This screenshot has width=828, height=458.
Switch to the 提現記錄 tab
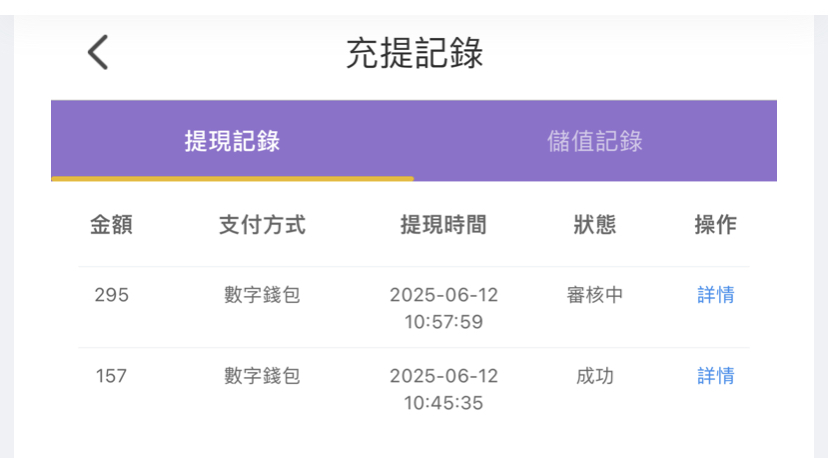click(x=232, y=141)
